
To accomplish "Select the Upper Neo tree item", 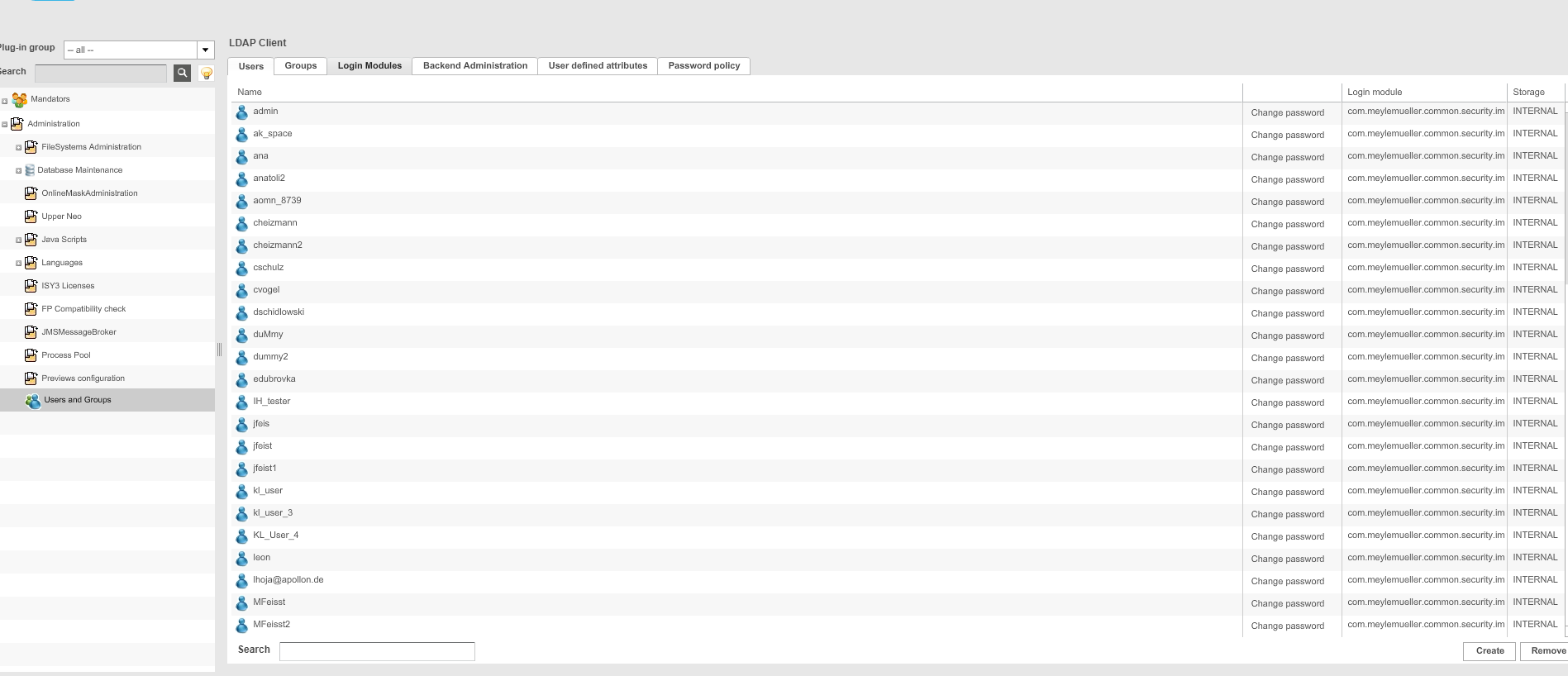I will coord(62,217).
